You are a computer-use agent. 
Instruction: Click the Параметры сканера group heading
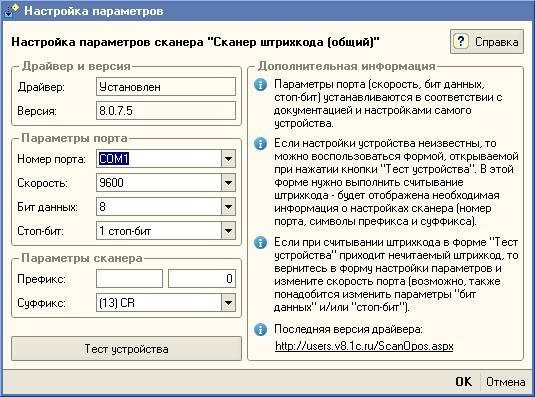[x=82, y=258]
